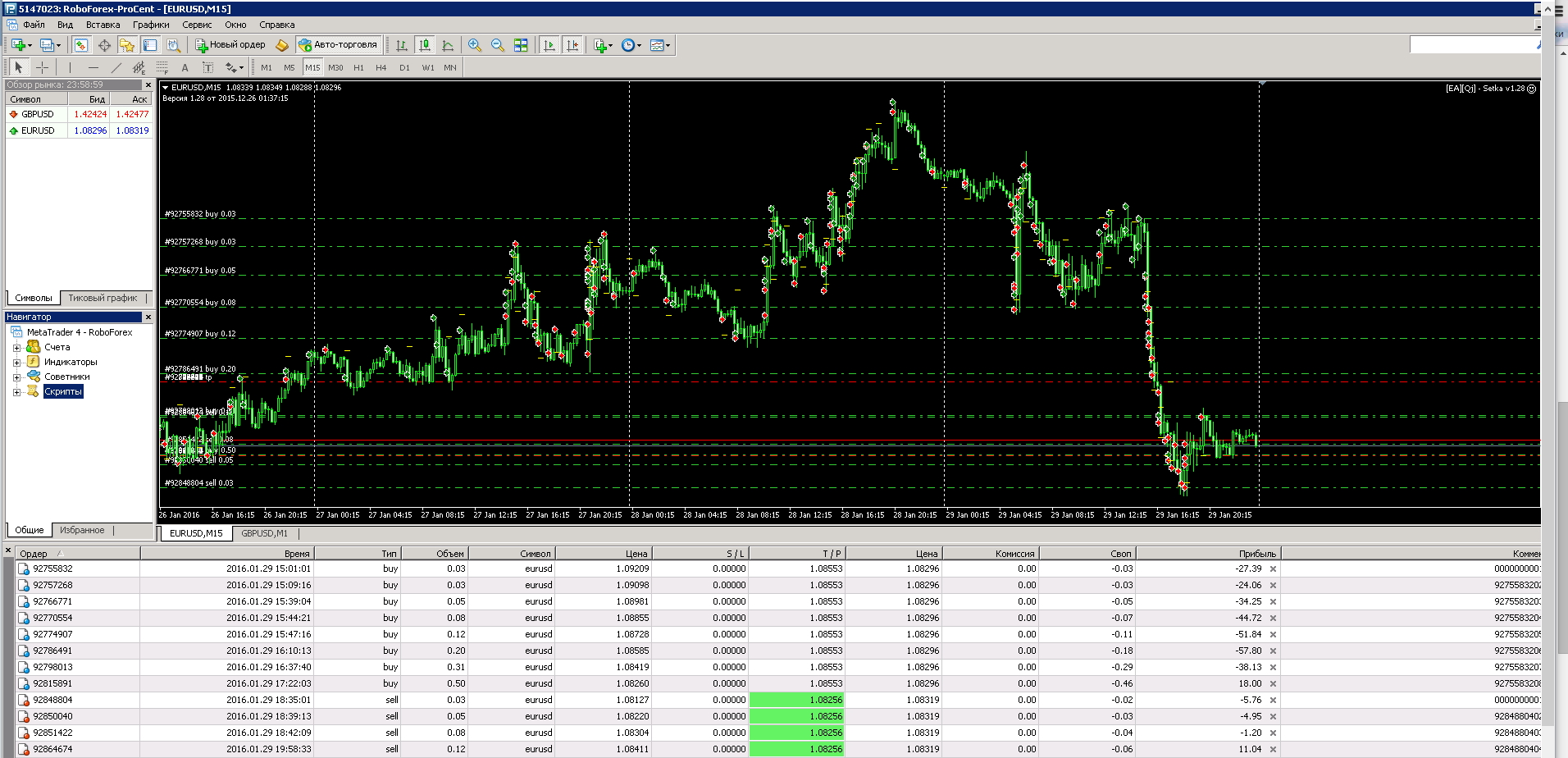Open the Strategy Tester magnifier icon

pyautogui.click(x=173, y=45)
